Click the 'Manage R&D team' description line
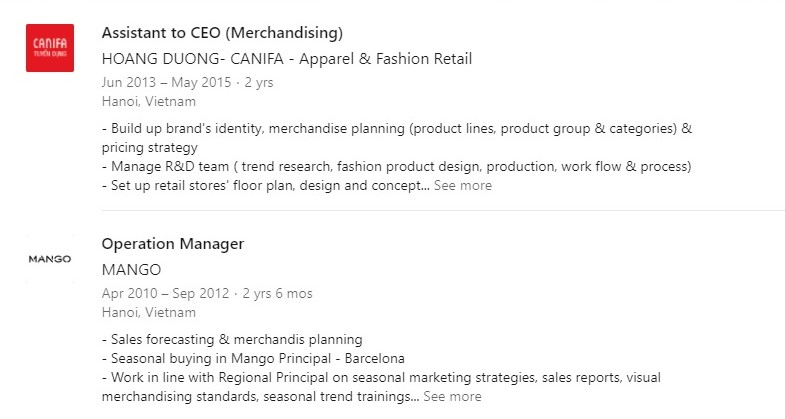The width and height of the screenshot is (785, 419). tap(397, 166)
